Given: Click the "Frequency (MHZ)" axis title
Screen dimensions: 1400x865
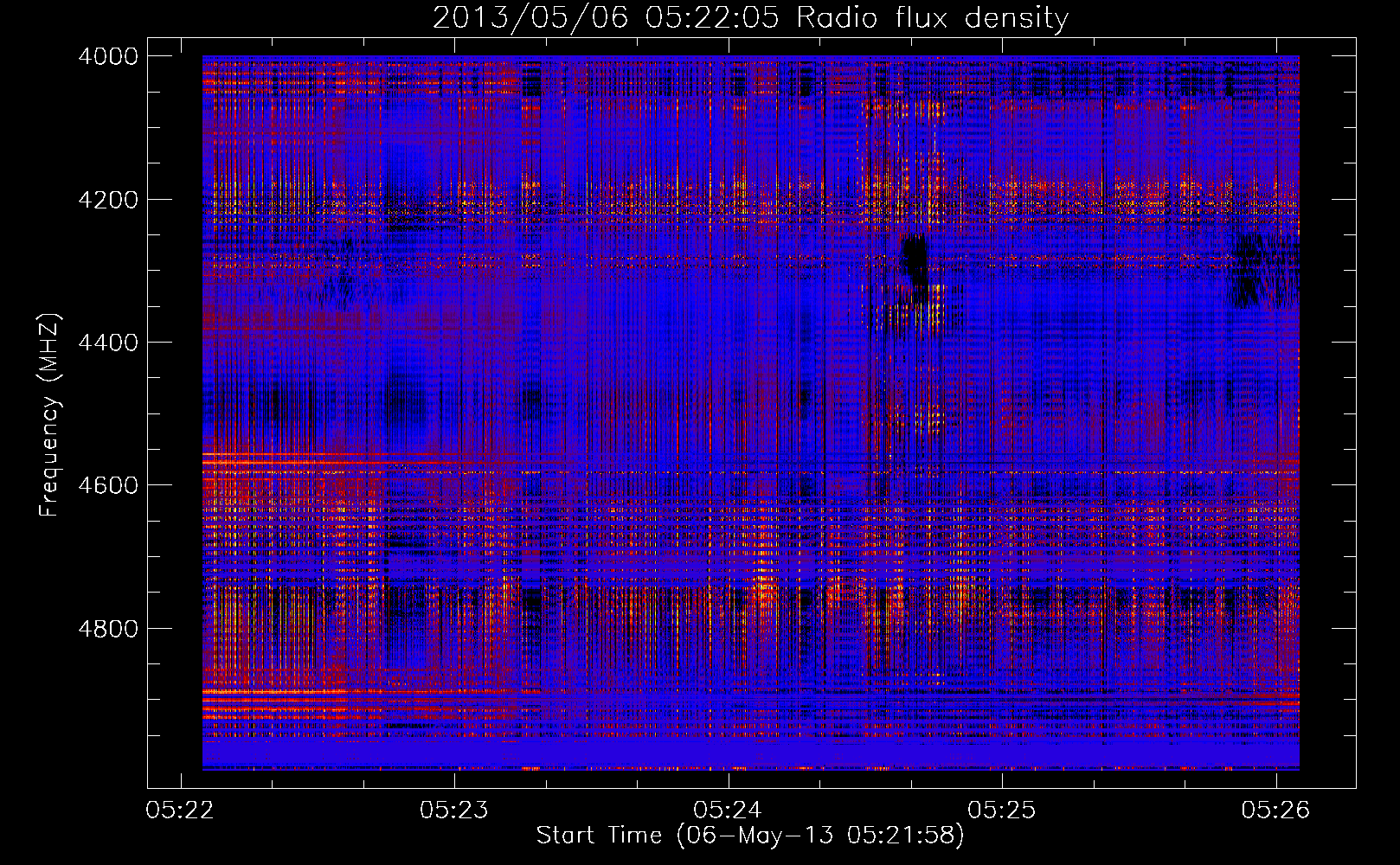Looking at the screenshot, I should [50, 415].
